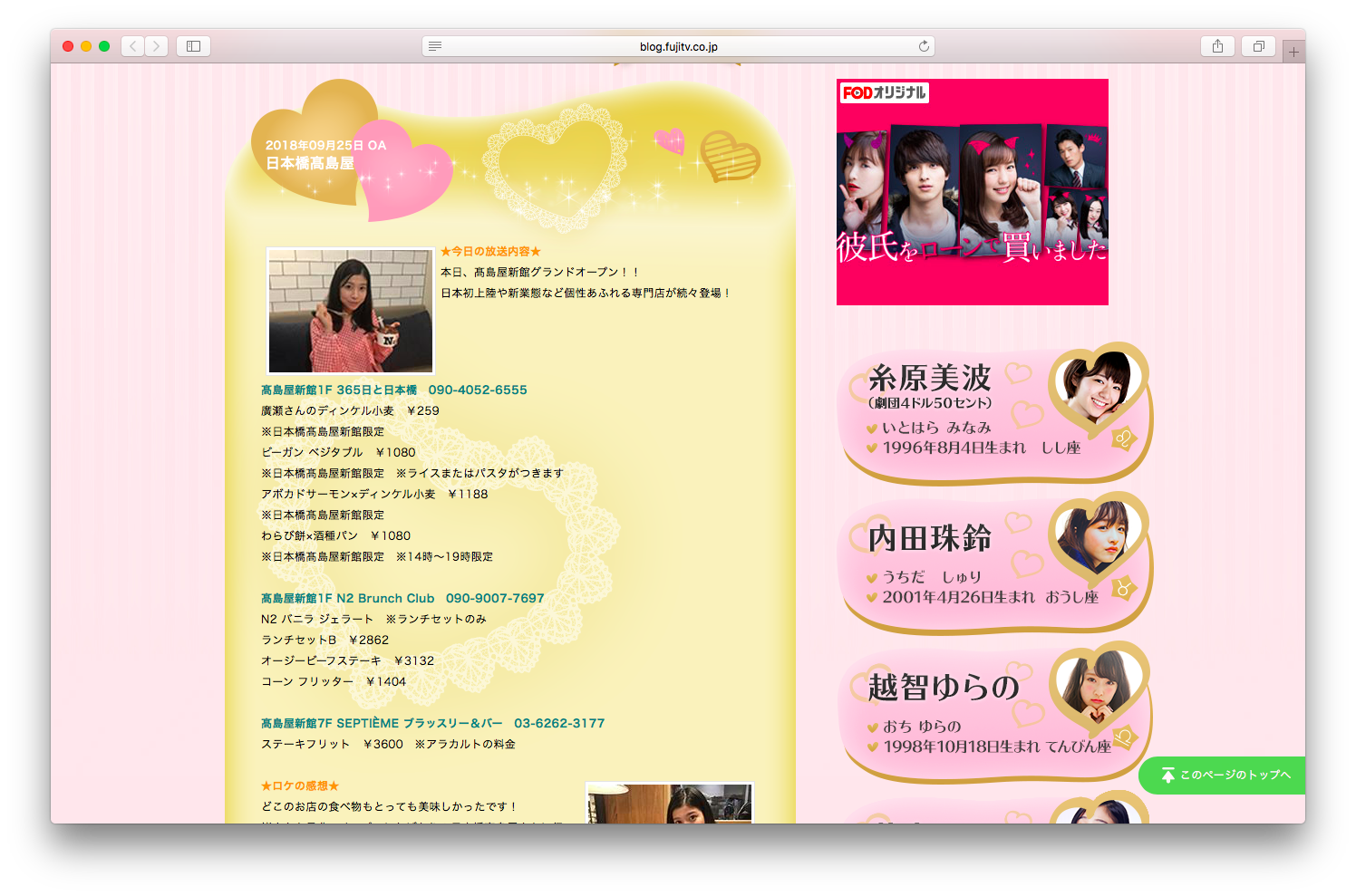Click 1998年10月18日生まれ てんびん座 text

point(997,747)
